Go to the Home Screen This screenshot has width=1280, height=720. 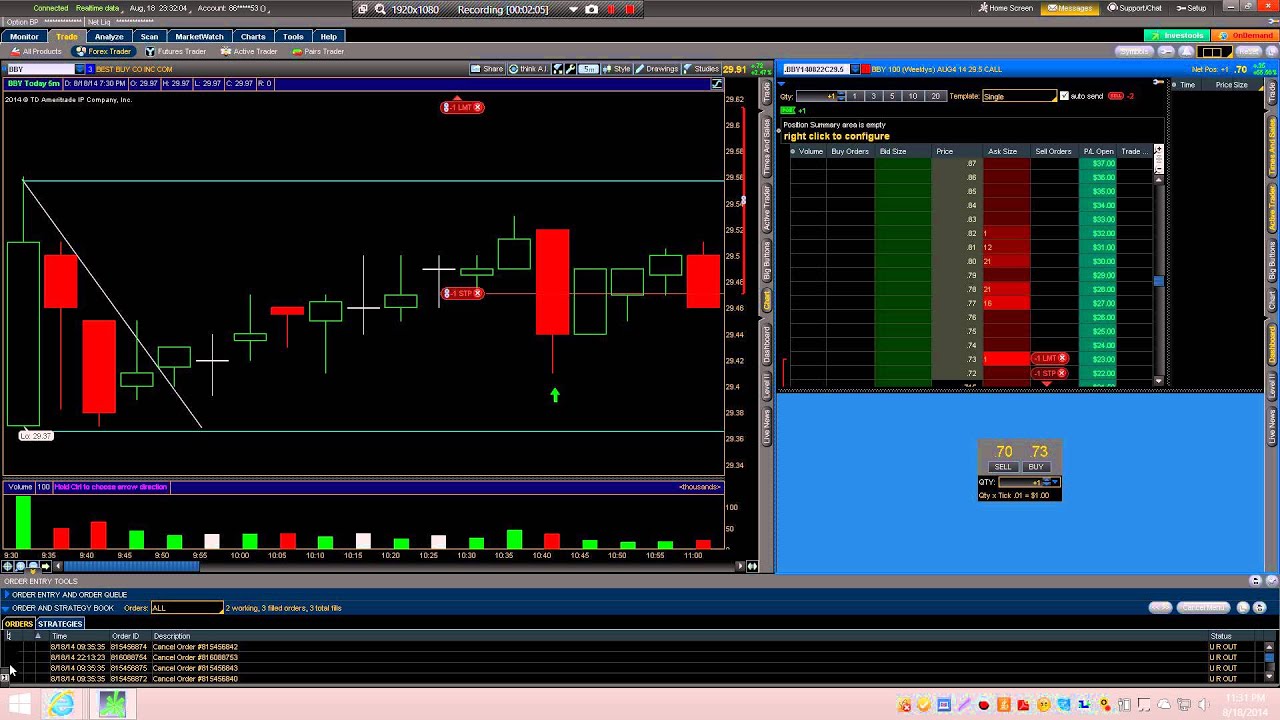(x=1006, y=8)
